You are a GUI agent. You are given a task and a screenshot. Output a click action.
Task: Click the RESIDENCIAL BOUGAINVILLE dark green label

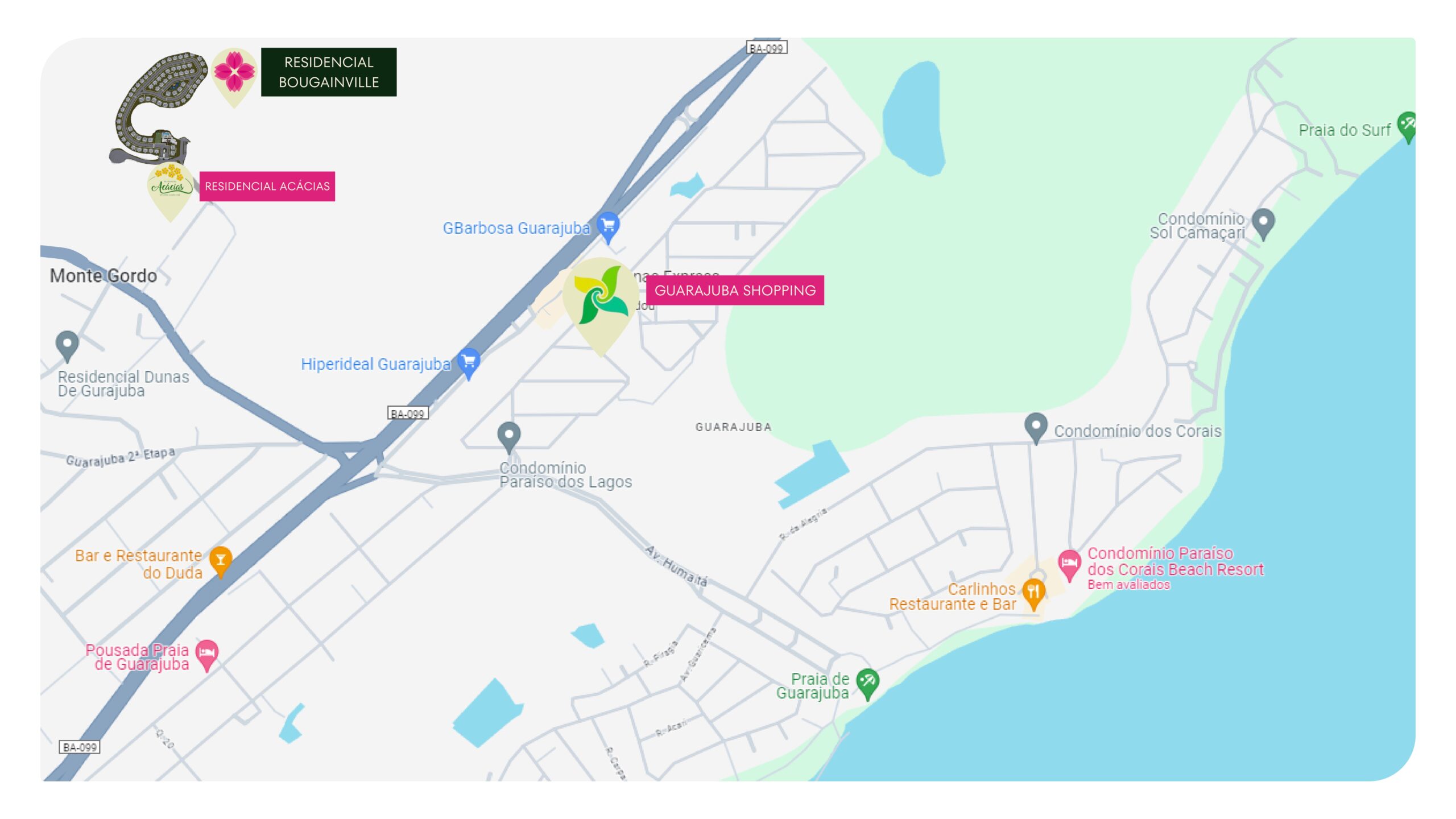pos(329,72)
